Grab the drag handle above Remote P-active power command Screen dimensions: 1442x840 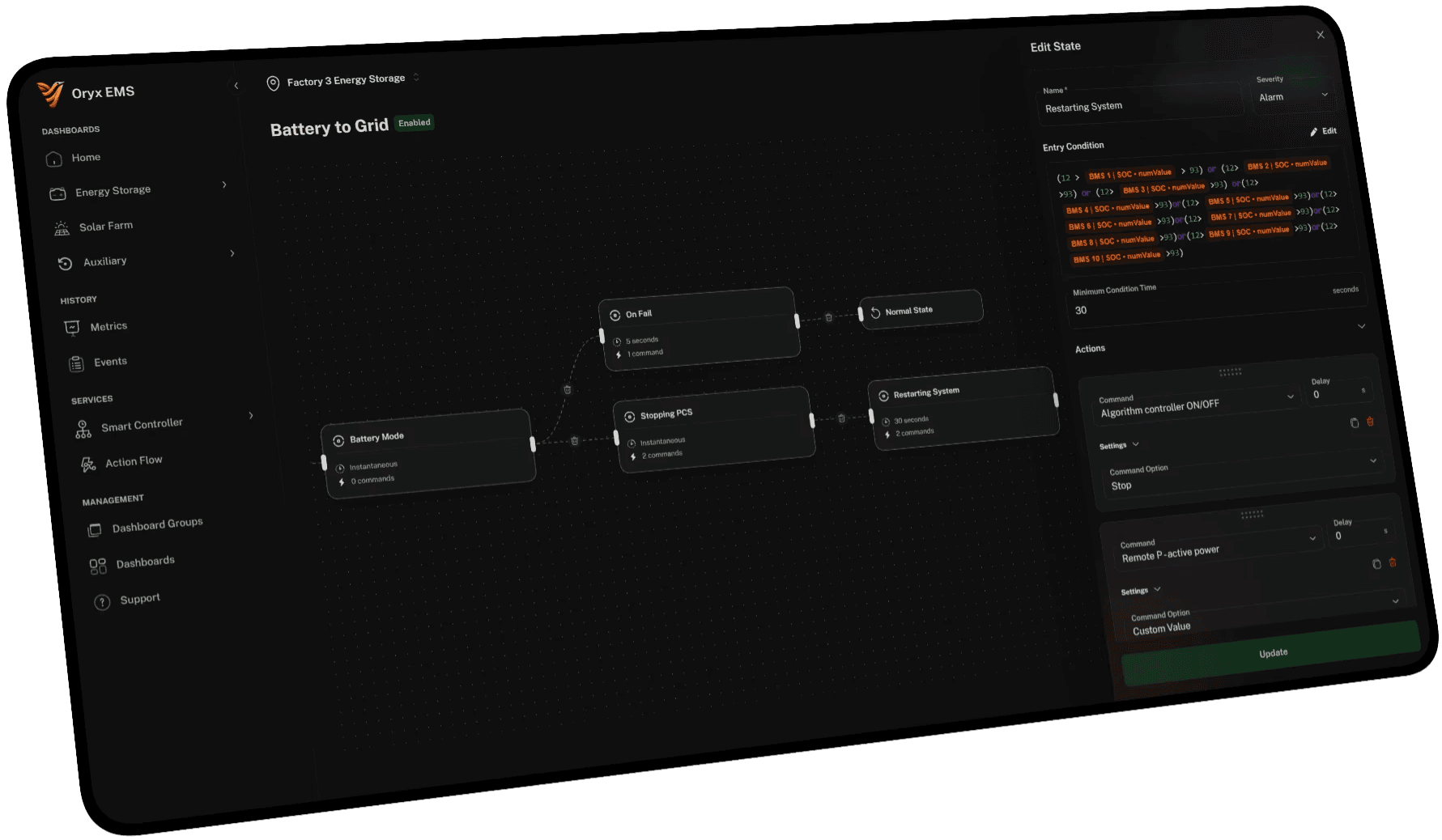point(1252,514)
